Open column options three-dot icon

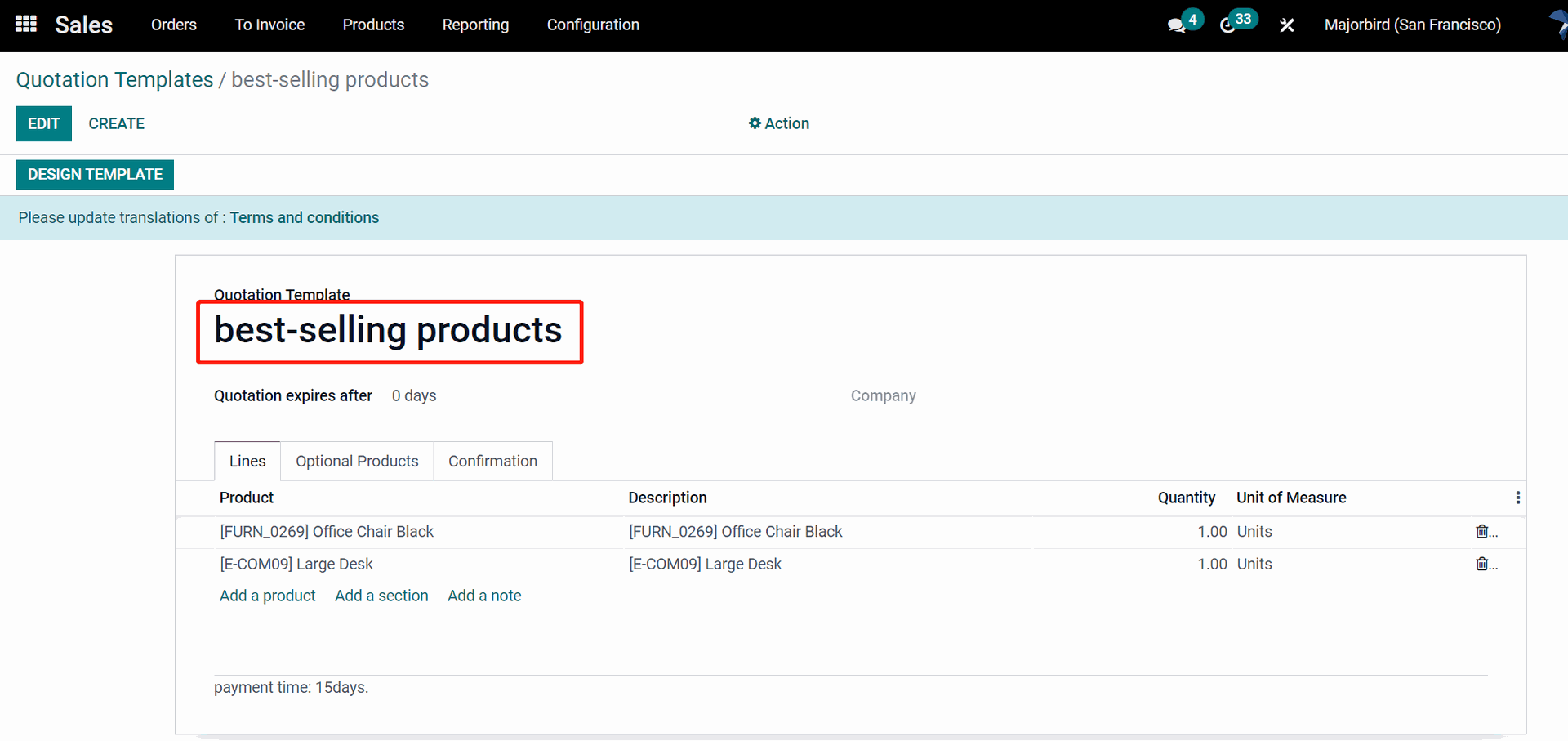pos(1517,498)
